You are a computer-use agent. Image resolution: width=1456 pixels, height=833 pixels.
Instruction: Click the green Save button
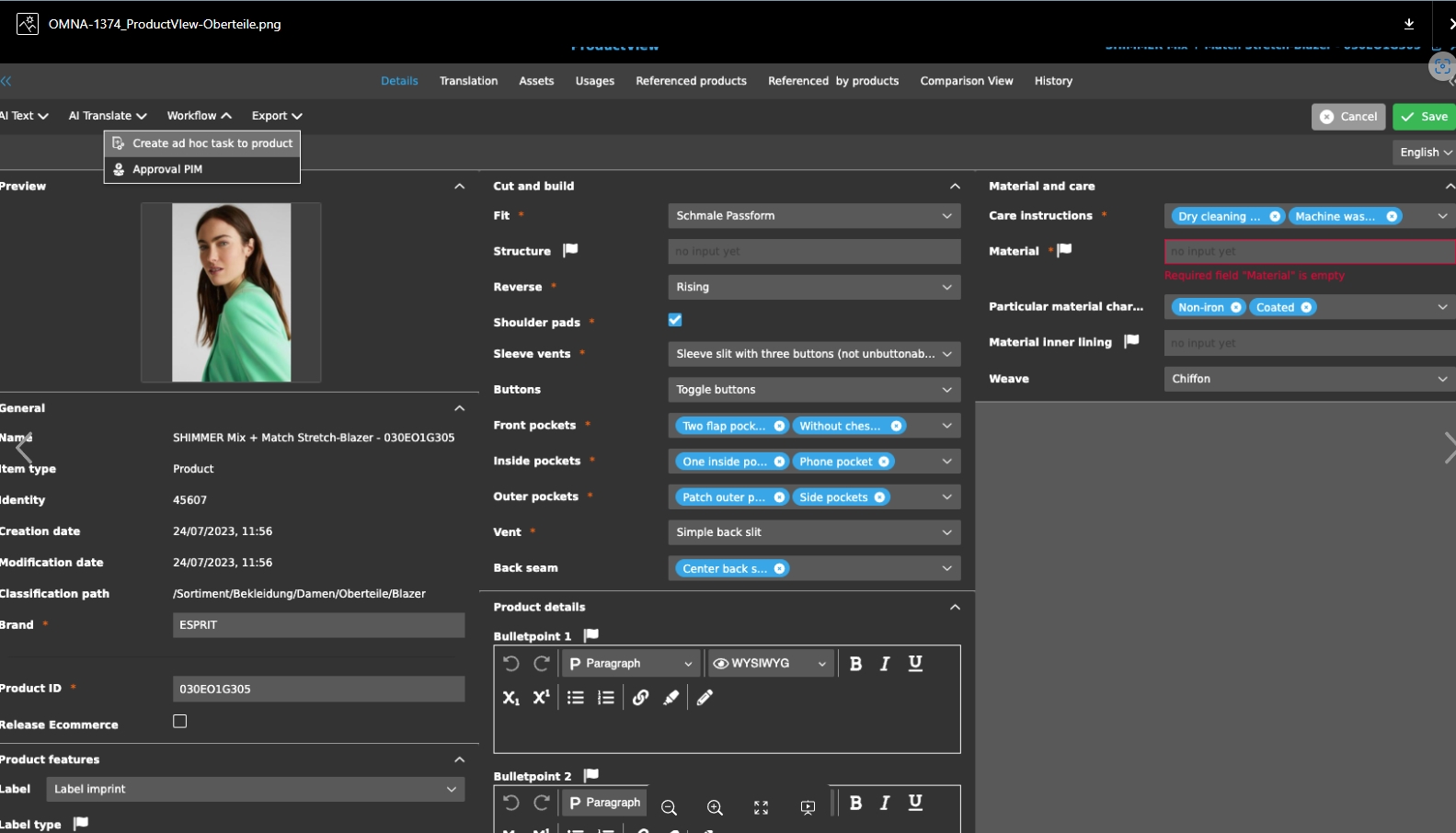[x=1424, y=117]
